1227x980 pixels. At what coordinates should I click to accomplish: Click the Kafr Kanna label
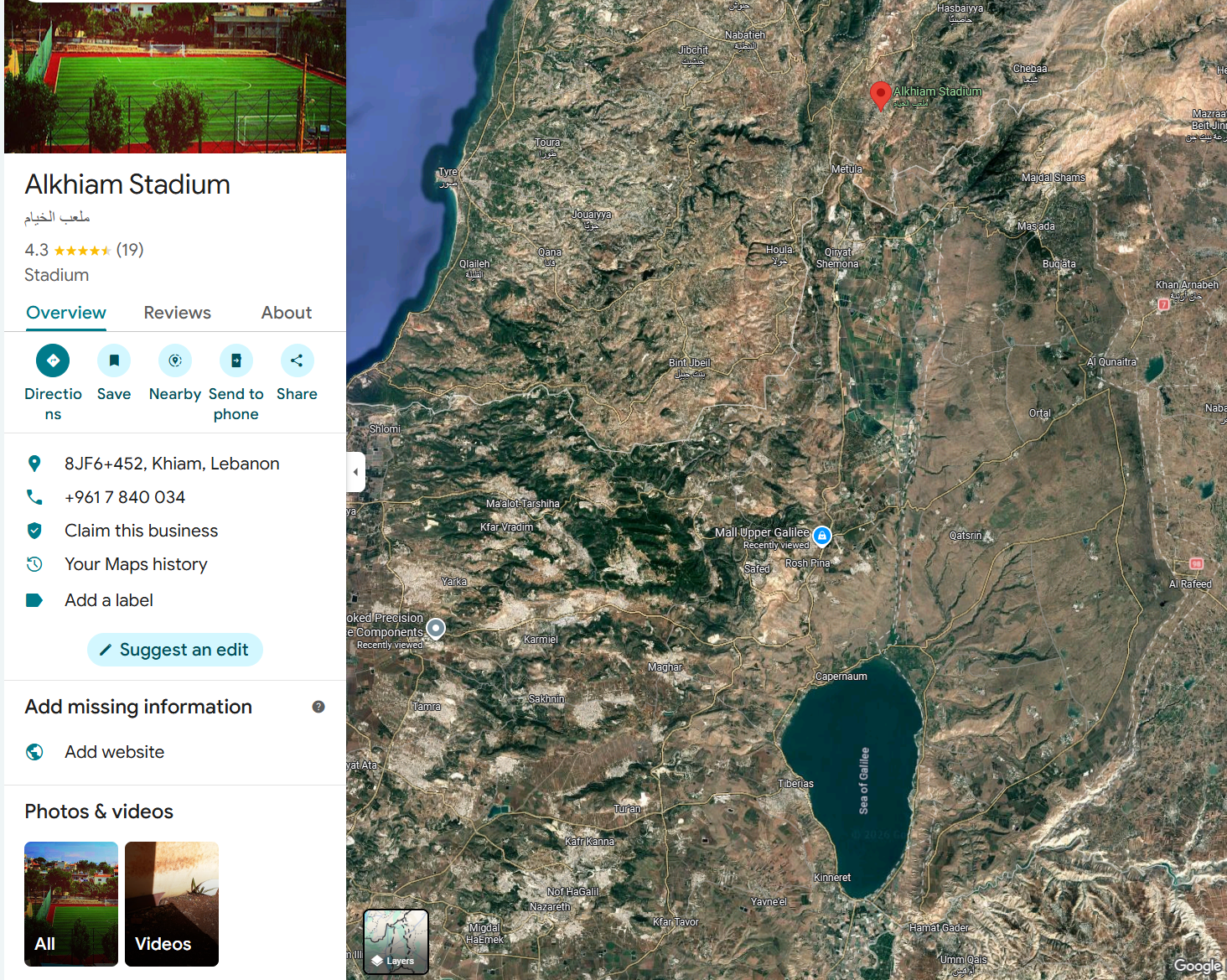589,842
